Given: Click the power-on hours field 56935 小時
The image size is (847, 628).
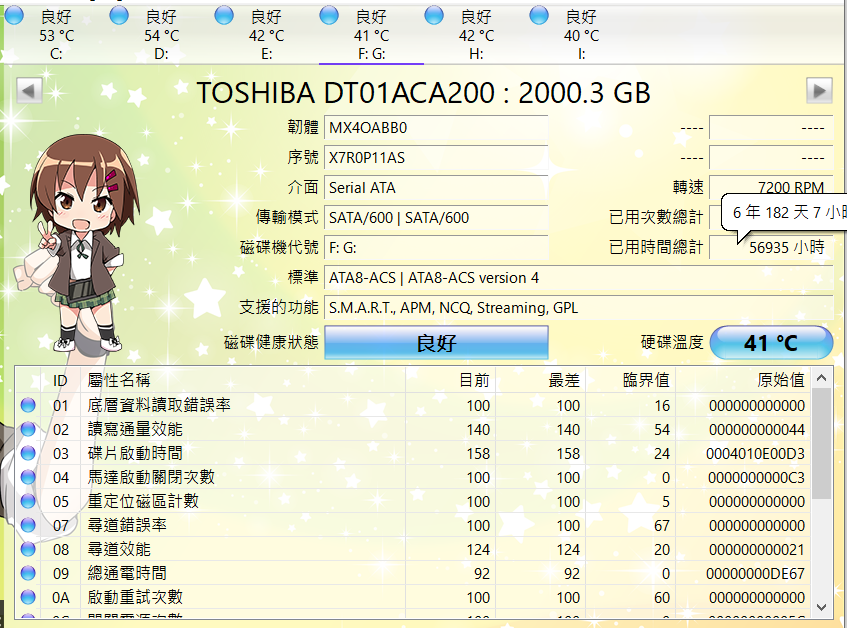Looking at the screenshot, I should coord(771,248).
